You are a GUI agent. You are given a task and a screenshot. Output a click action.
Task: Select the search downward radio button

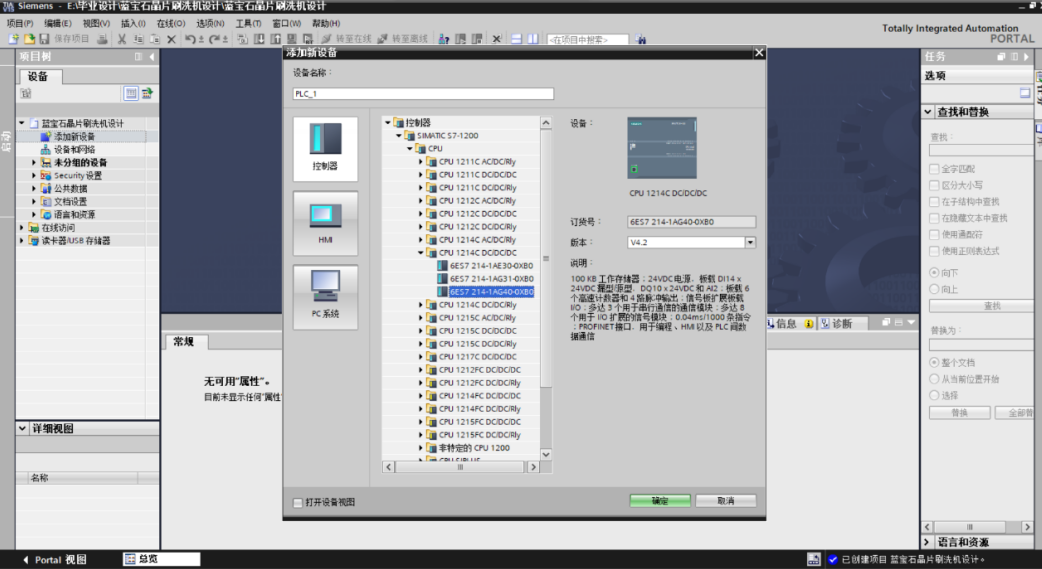coord(934,273)
